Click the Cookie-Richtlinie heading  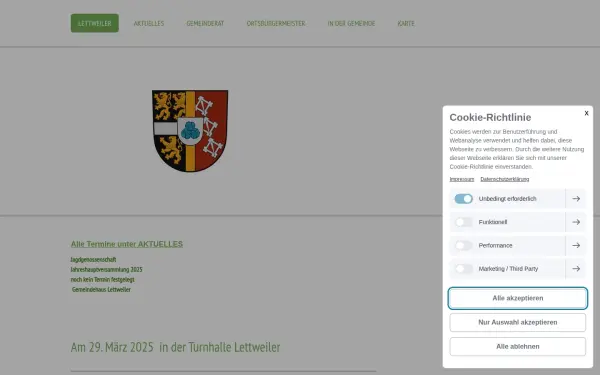(x=490, y=117)
